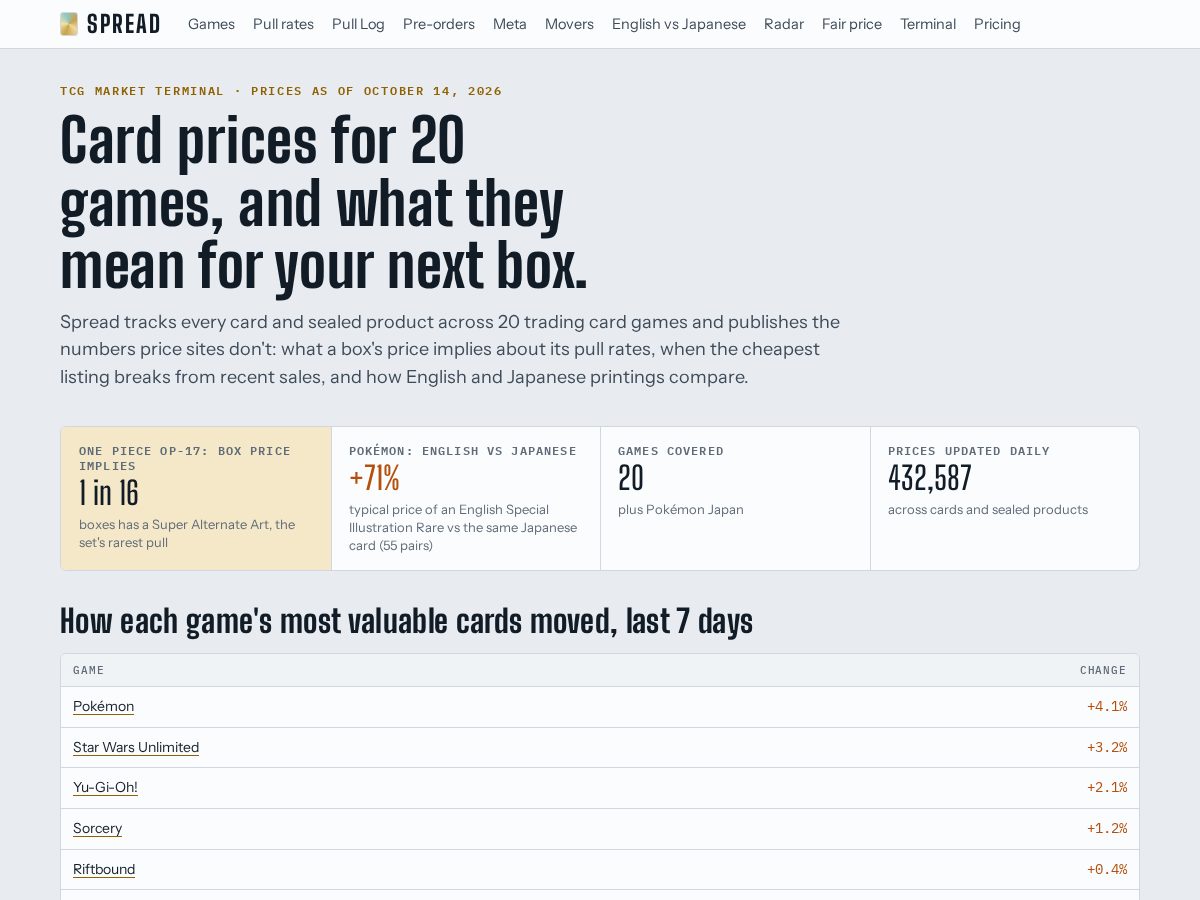
Task: Open the Pokémon English vs Japanese +71% card
Action: [466, 499]
